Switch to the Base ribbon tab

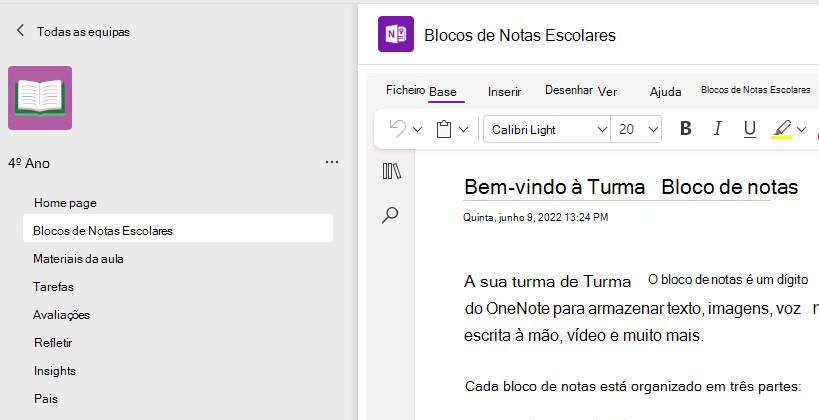(443, 92)
